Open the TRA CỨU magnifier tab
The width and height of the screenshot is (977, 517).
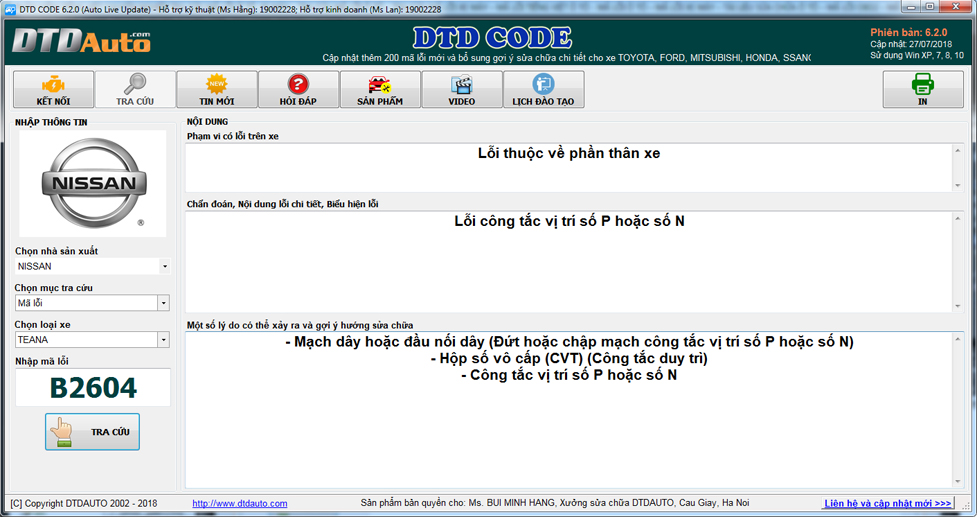[135, 90]
